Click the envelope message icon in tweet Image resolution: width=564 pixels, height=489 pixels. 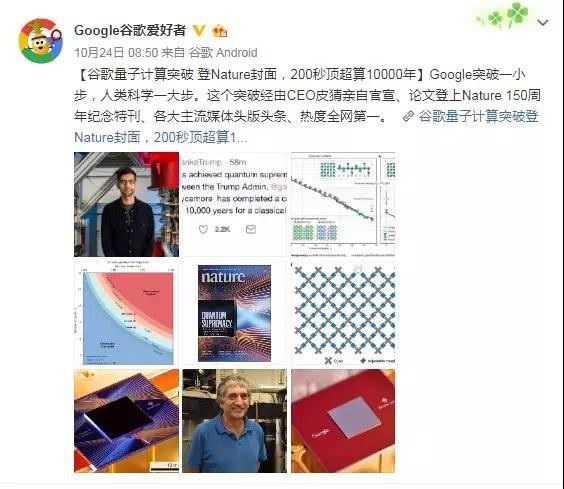(251, 229)
